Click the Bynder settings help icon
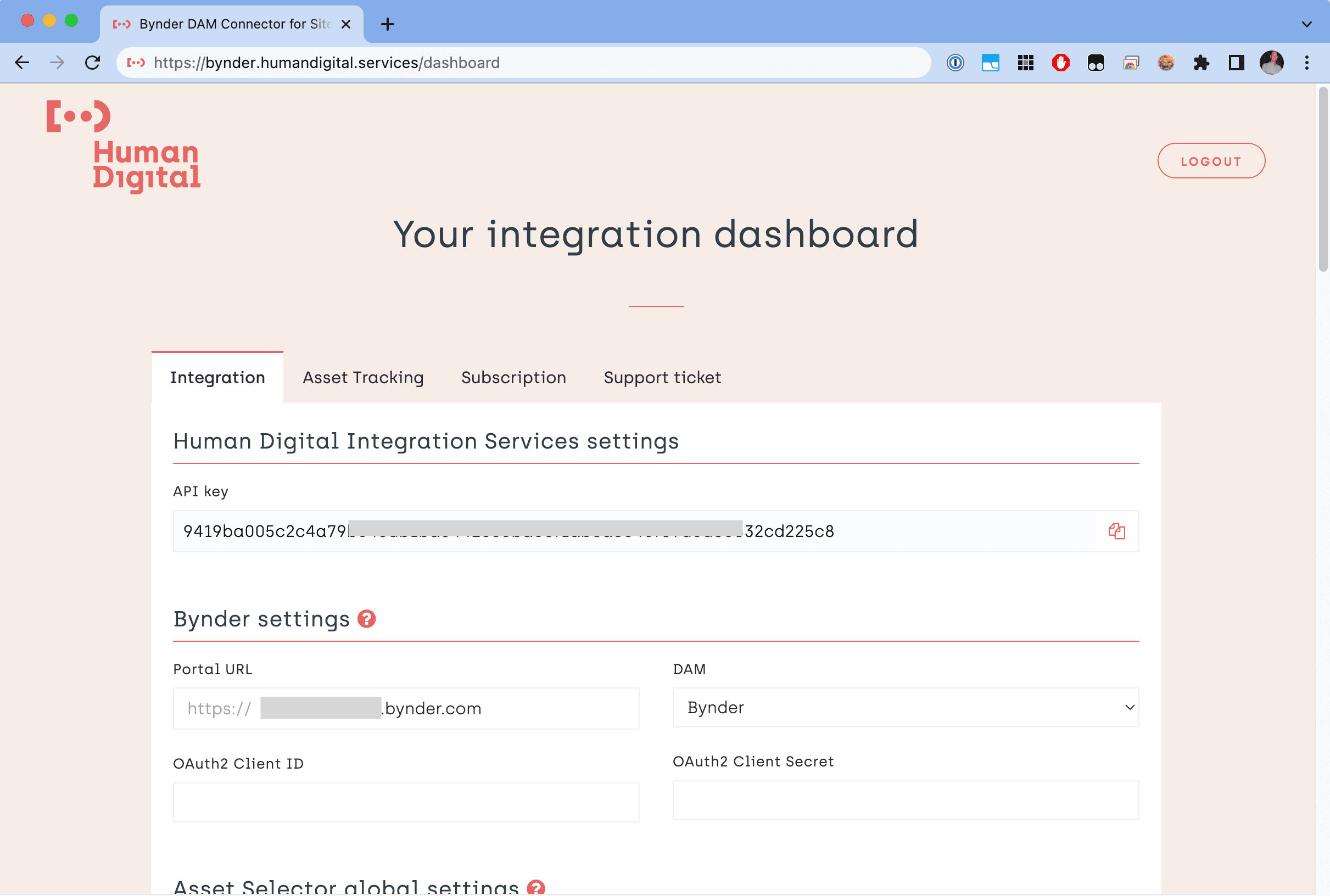1330x896 pixels. [x=366, y=619]
